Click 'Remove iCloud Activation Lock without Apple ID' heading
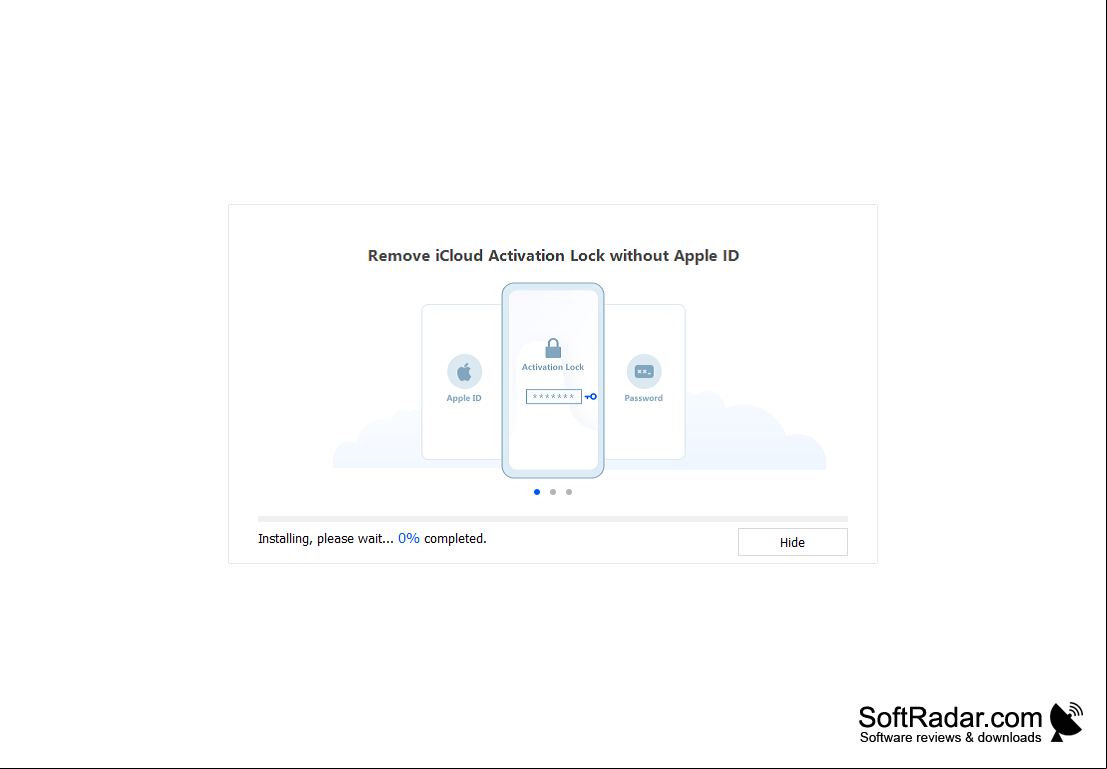 (x=553, y=256)
